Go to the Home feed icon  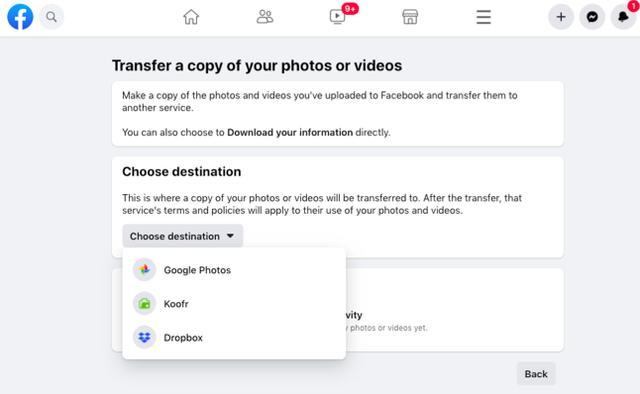[x=191, y=17]
